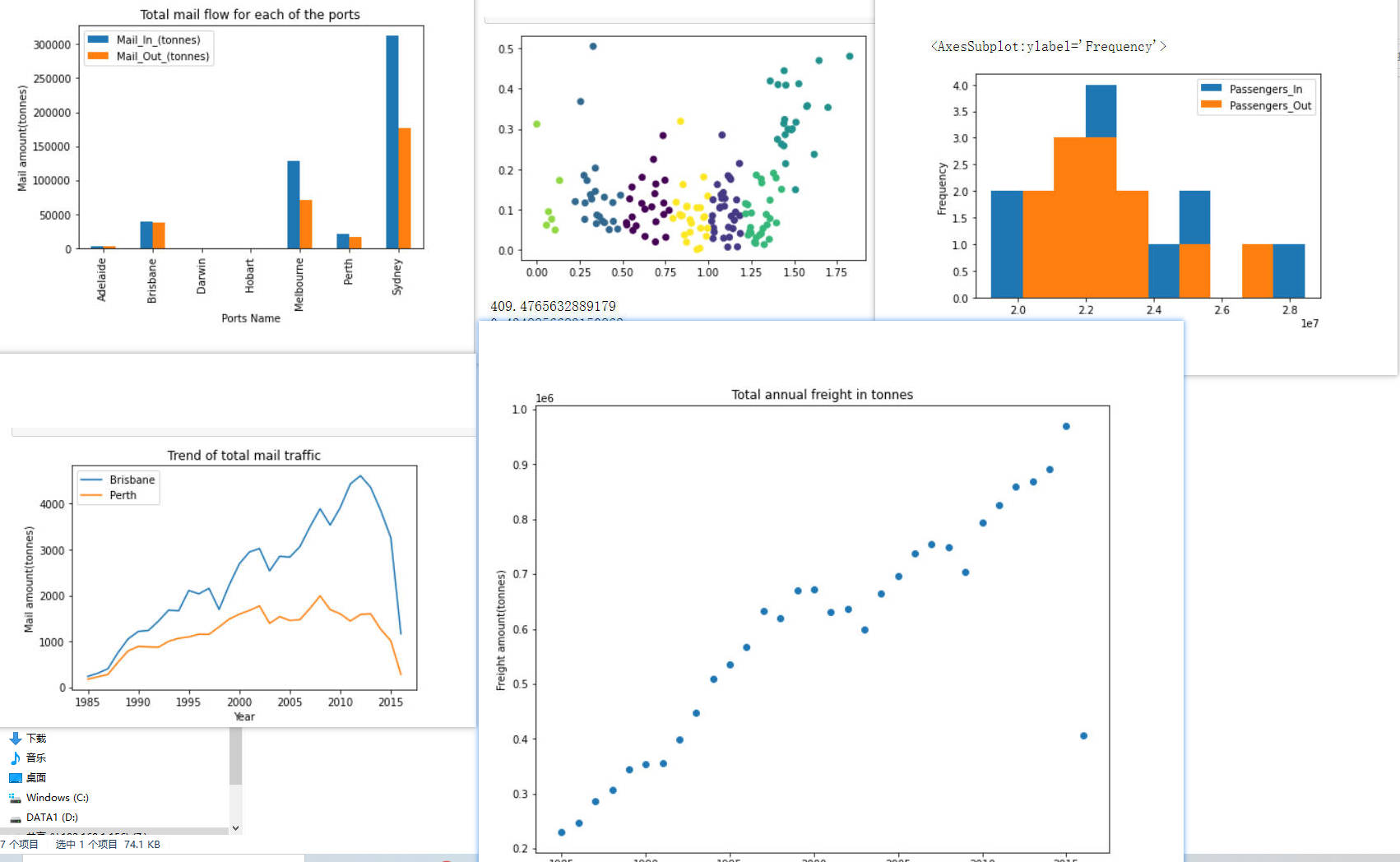Click the Passengers_In legend label
This screenshot has height=862, width=1400.
tap(1265, 89)
